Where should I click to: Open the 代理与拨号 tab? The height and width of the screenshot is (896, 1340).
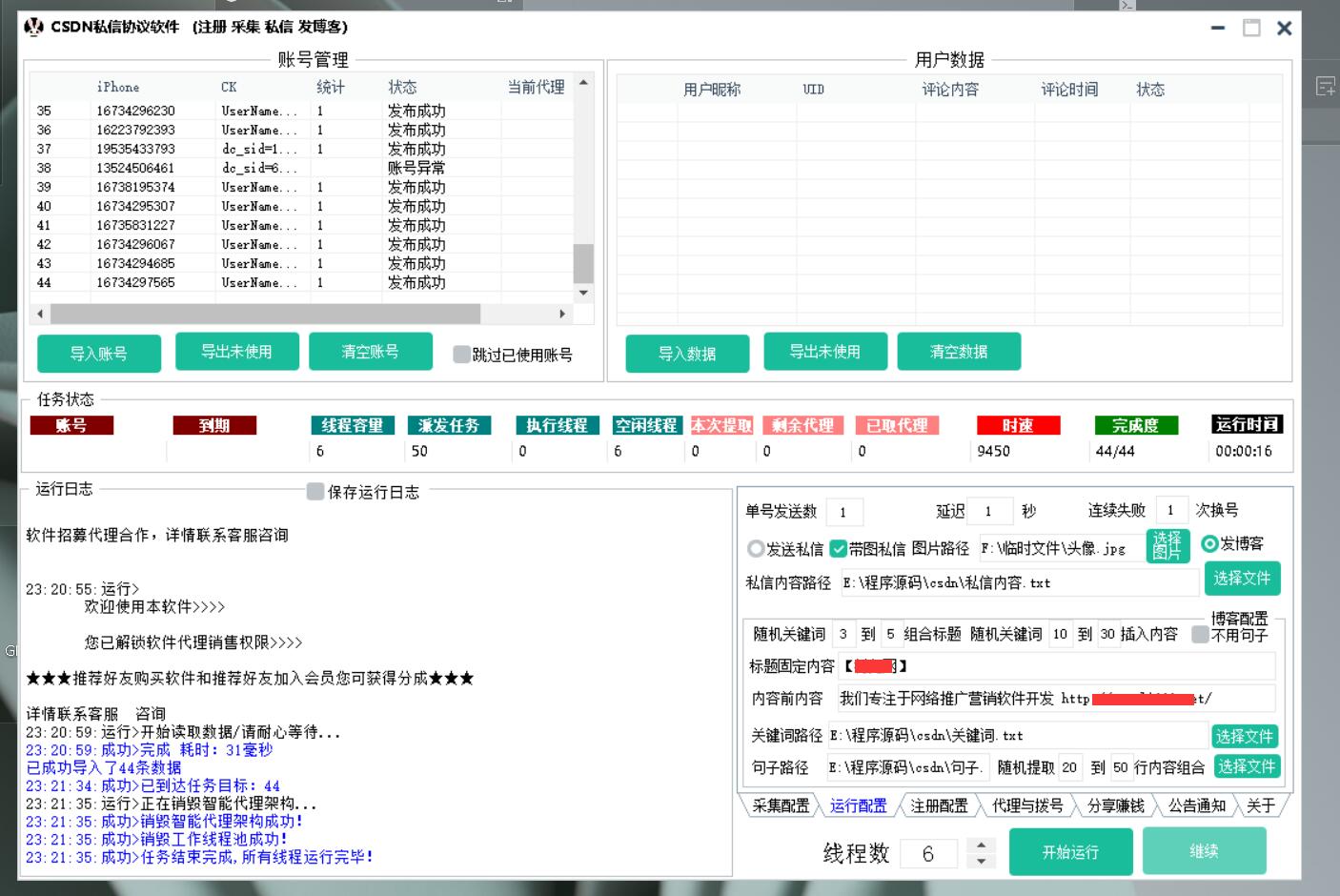point(1026,806)
